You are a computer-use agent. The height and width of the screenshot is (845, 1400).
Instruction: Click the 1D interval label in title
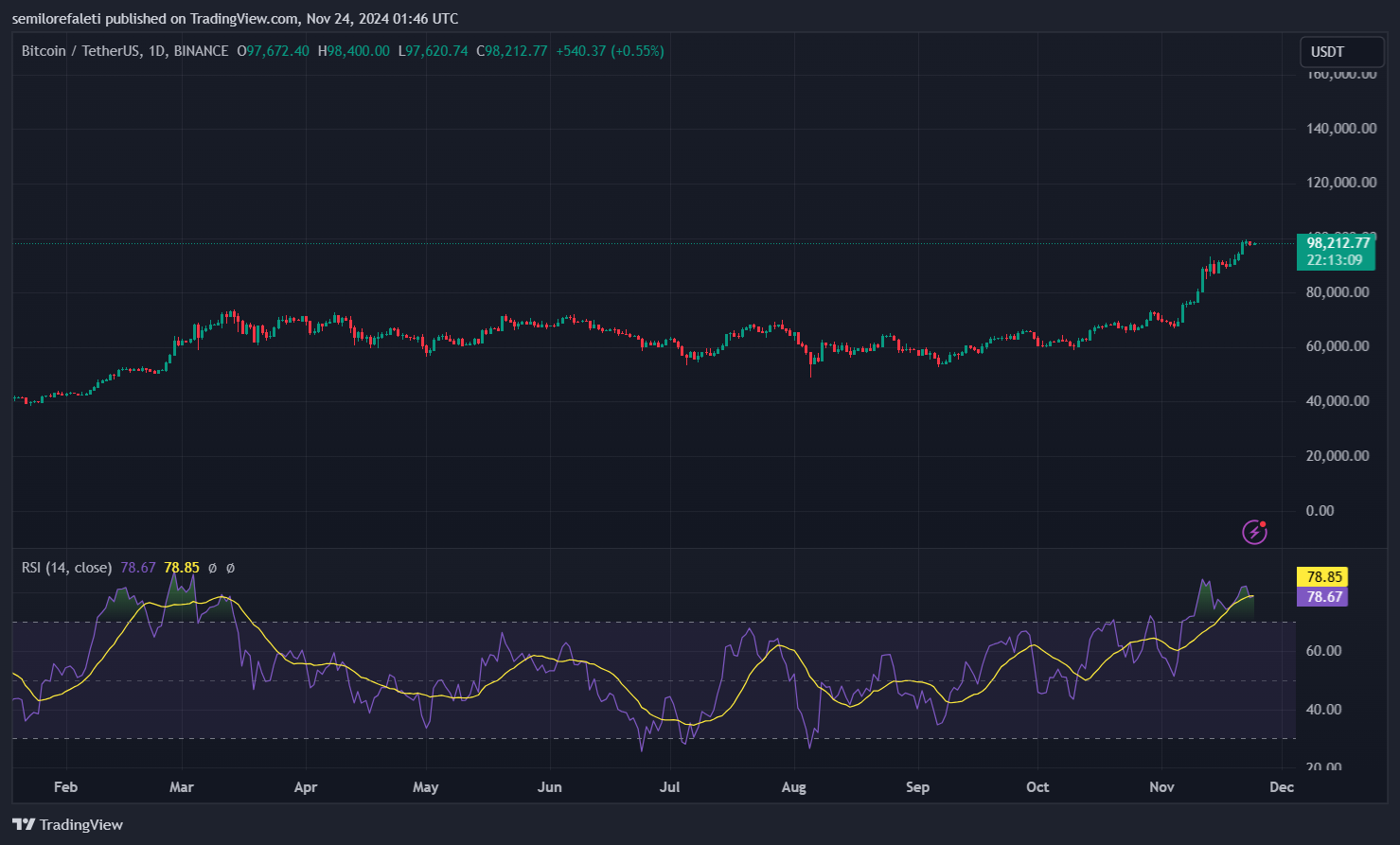(x=157, y=51)
